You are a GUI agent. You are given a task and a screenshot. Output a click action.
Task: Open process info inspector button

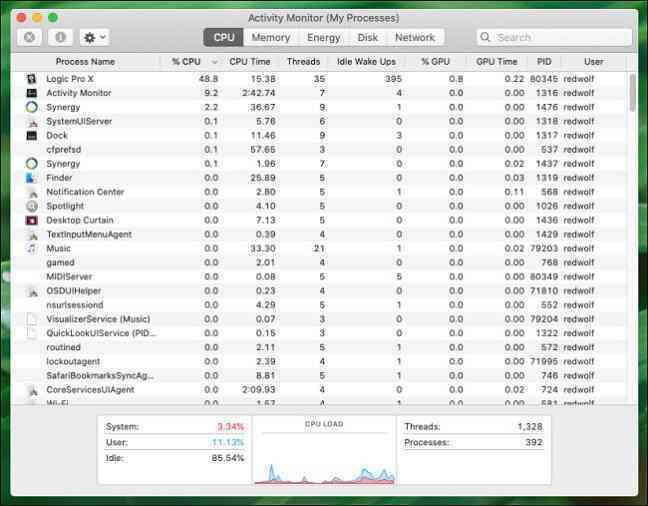pyautogui.click(x=60, y=37)
